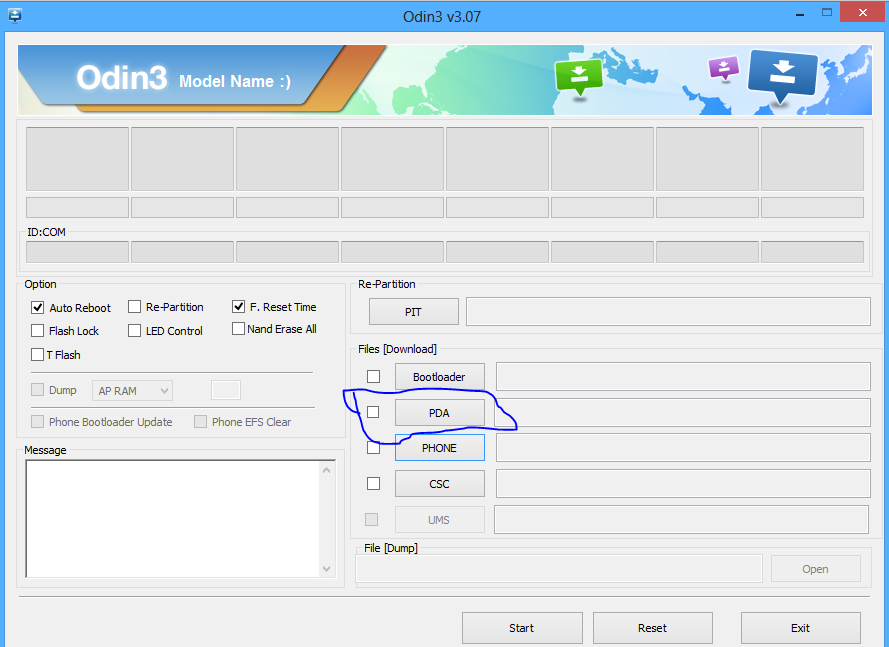
Task: Click the Bootloader file button
Action: [439, 377]
